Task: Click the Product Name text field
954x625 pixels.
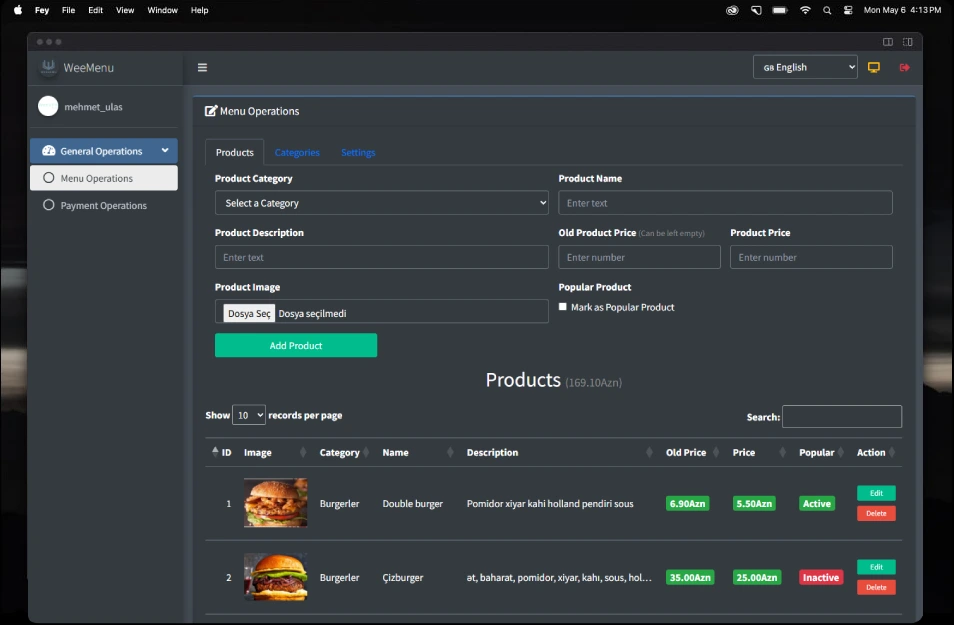Action: click(725, 203)
